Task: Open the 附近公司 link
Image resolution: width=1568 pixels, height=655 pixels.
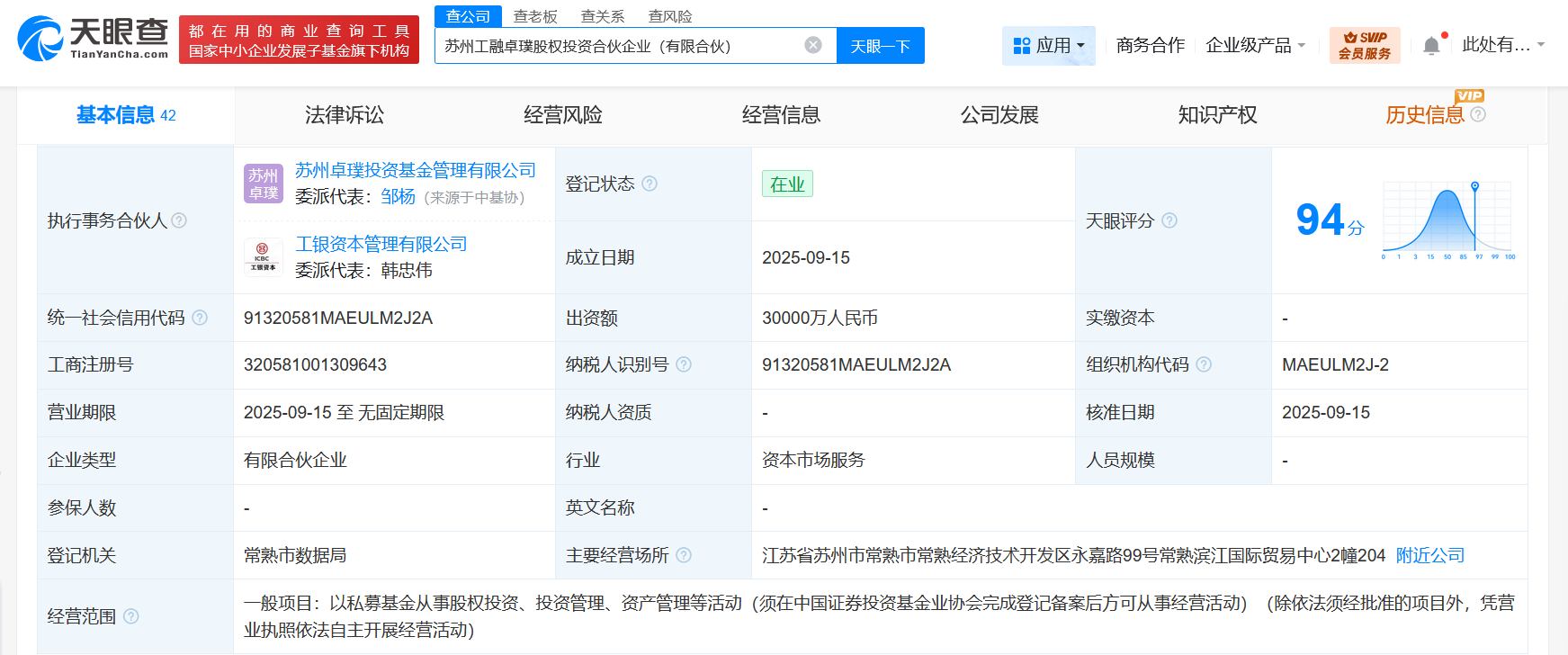Action: (1430, 555)
